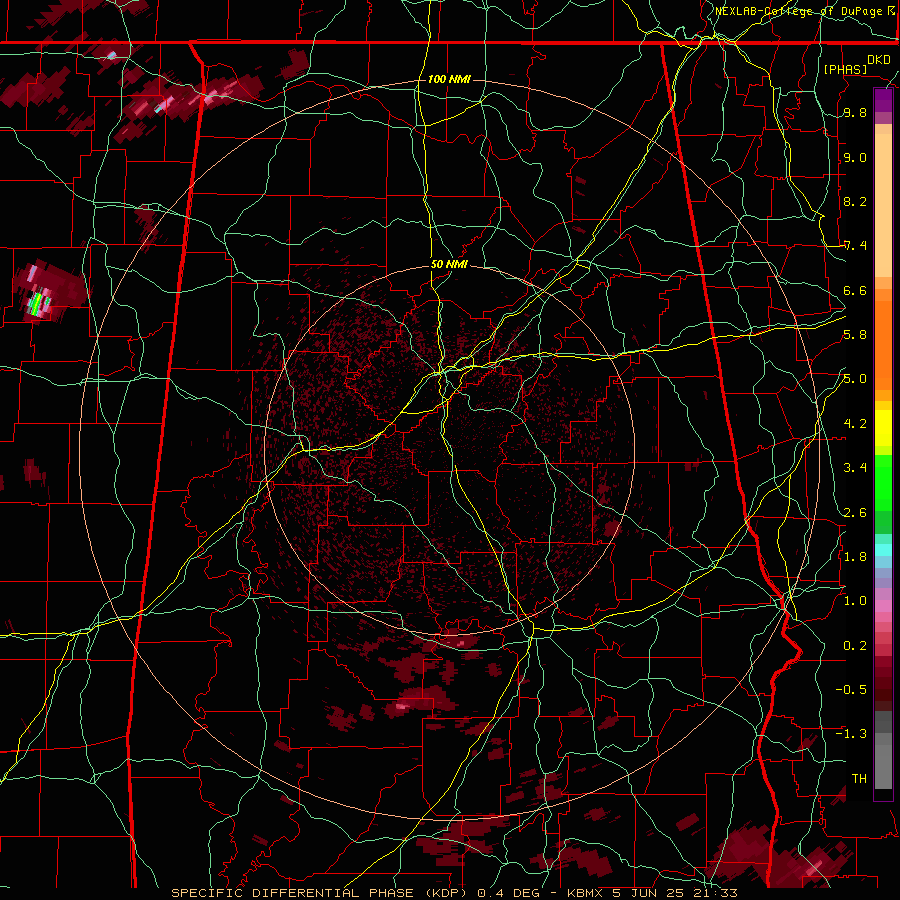Click the large echo in bottom-right corner
This screenshot has height=900, width=900.
pyautogui.click(x=778, y=858)
